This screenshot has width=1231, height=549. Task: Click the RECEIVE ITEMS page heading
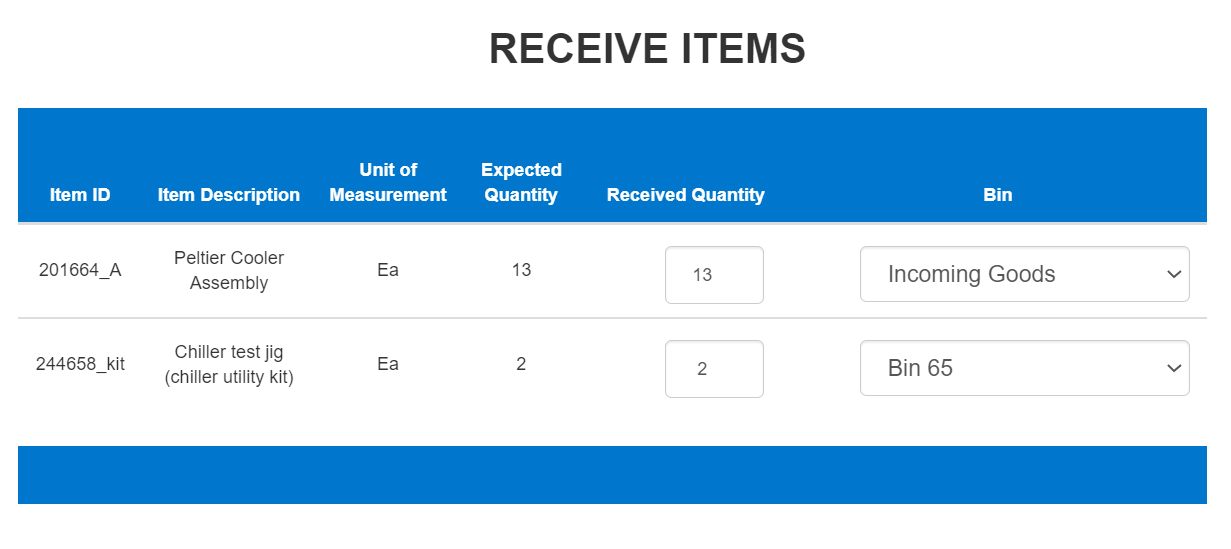pos(647,49)
